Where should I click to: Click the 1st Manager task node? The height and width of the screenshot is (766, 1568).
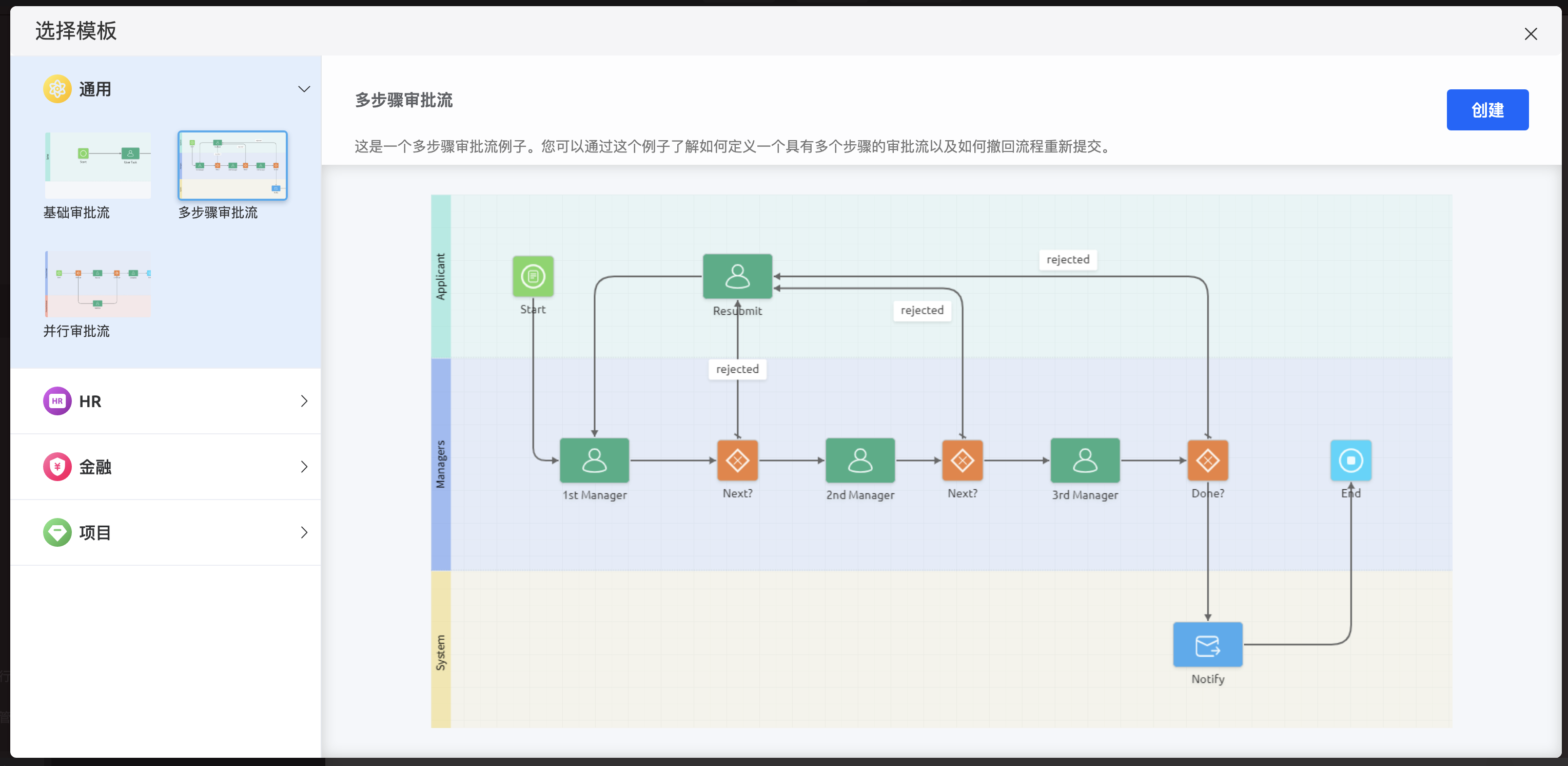(x=594, y=461)
